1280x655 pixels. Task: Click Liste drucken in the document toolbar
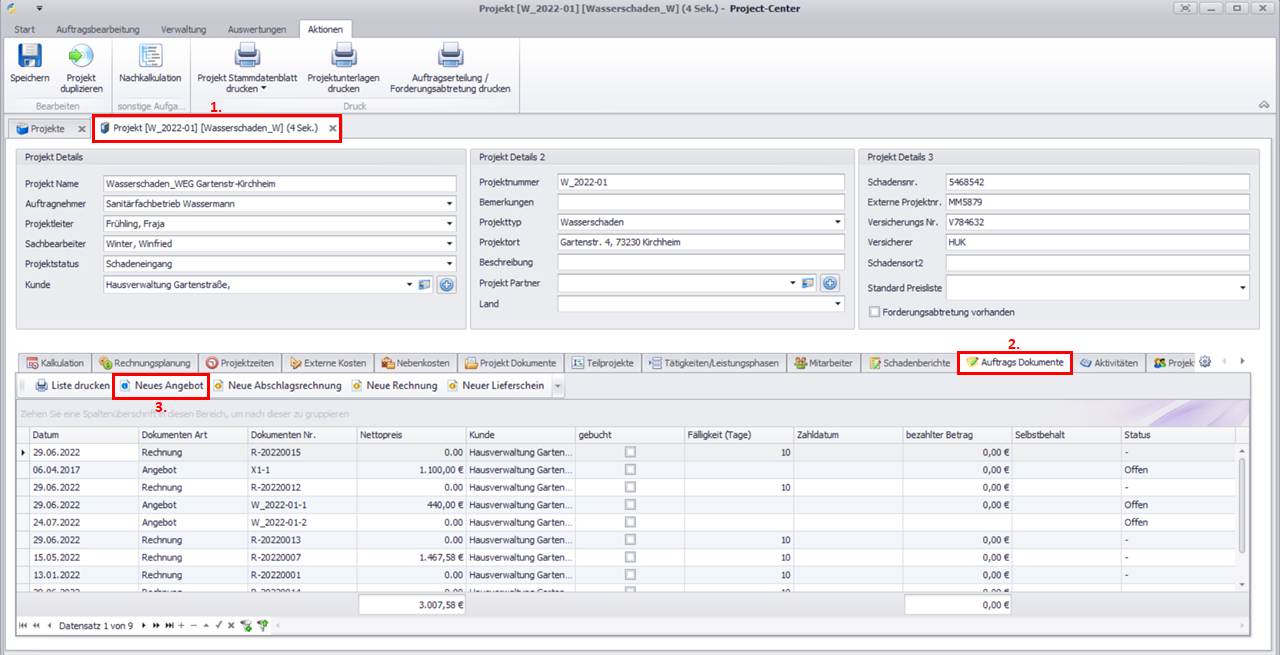pos(72,385)
